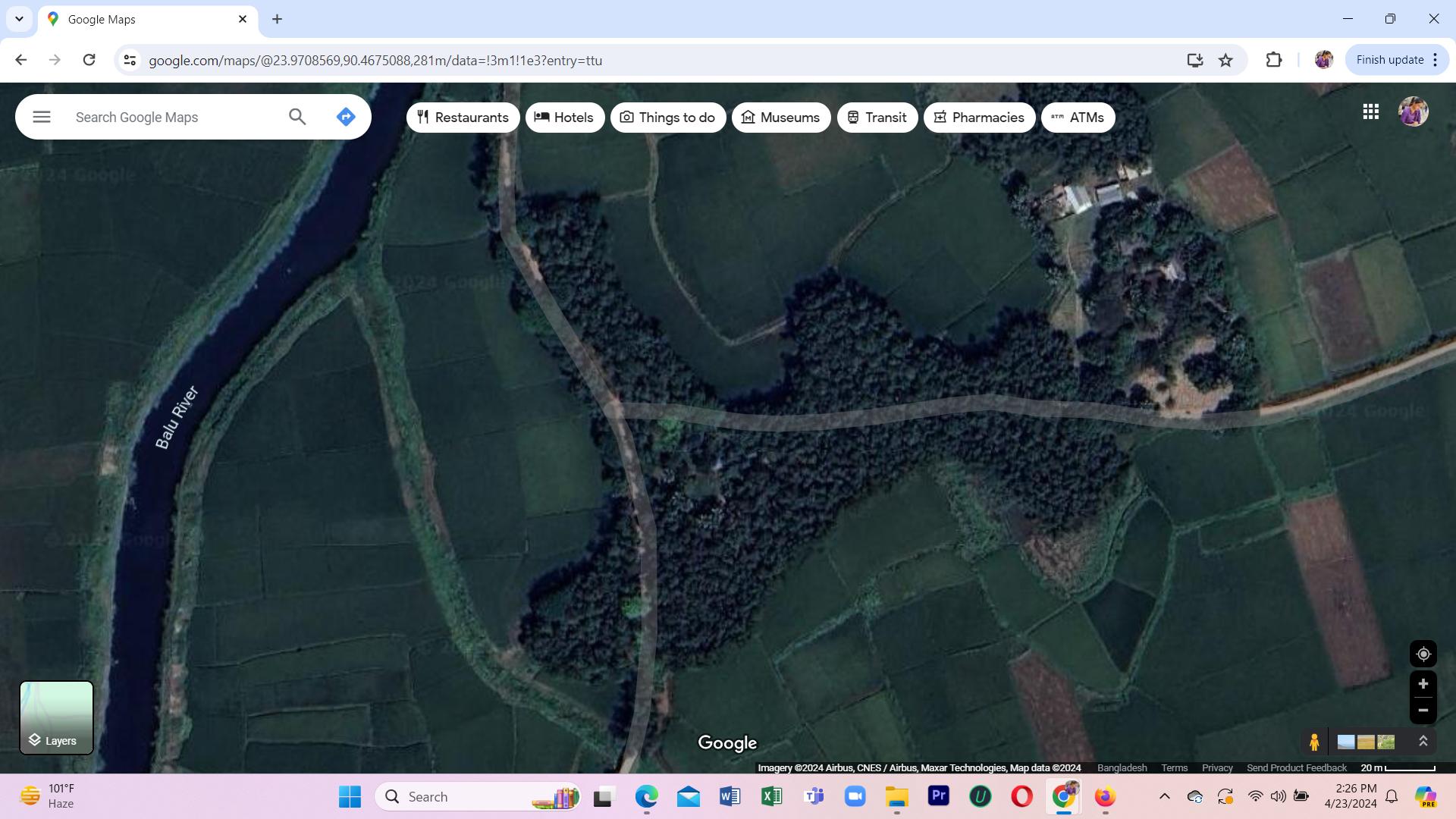Launch Premiere Pro from taskbar
The width and height of the screenshot is (1456, 819).
tap(939, 796)
